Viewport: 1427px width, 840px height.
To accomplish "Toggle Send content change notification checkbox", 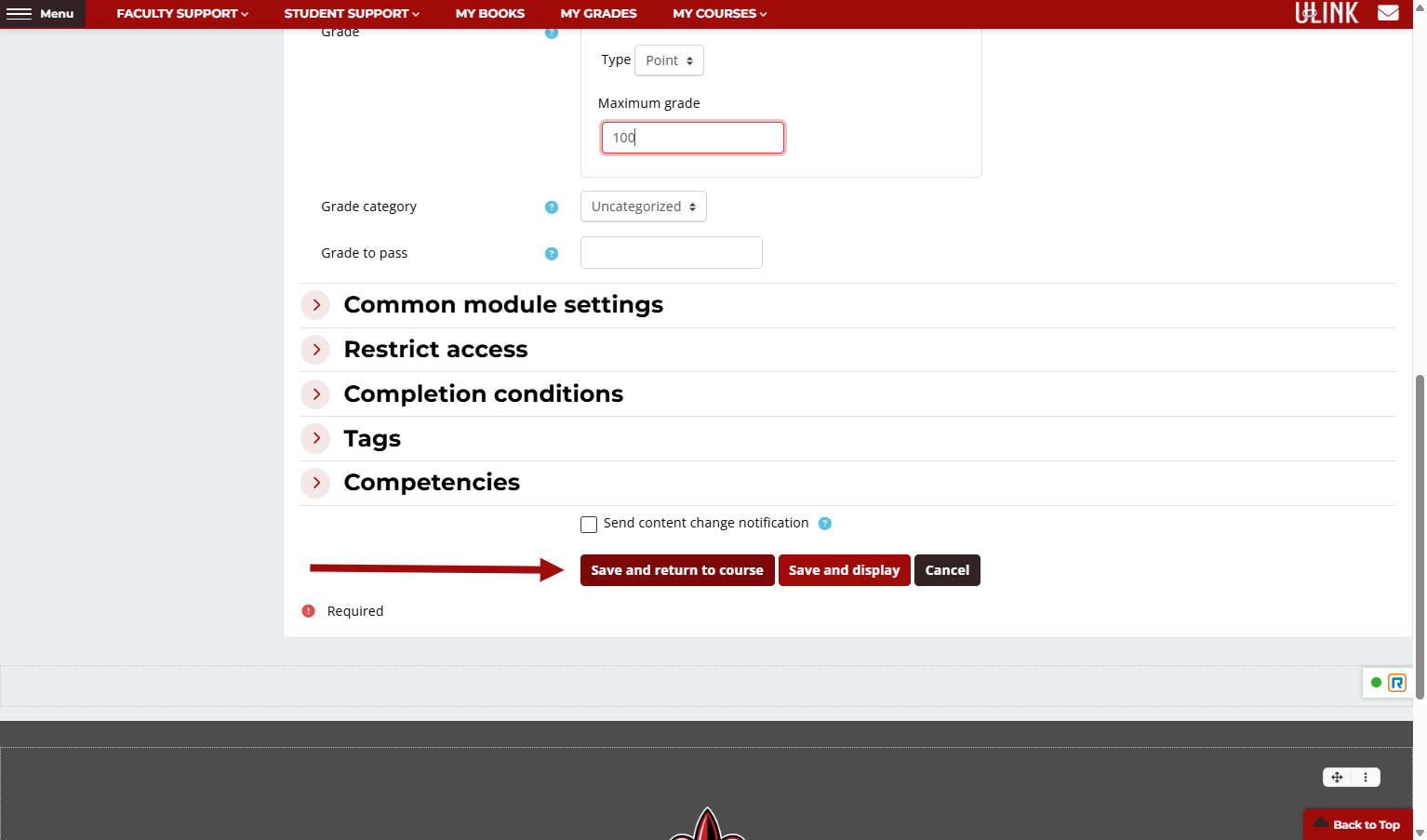I will (x=589, y=525).
